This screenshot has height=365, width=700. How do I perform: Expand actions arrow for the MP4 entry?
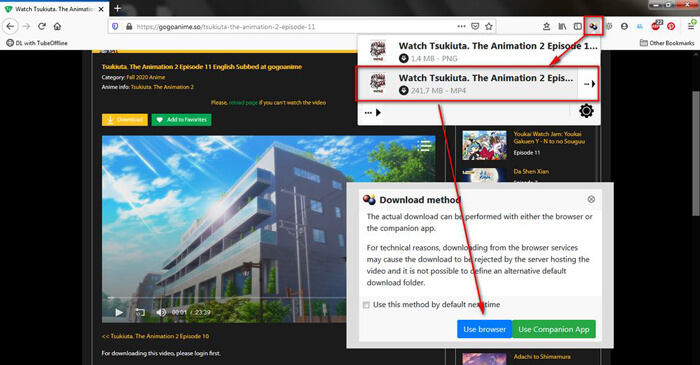click(589, 84)
